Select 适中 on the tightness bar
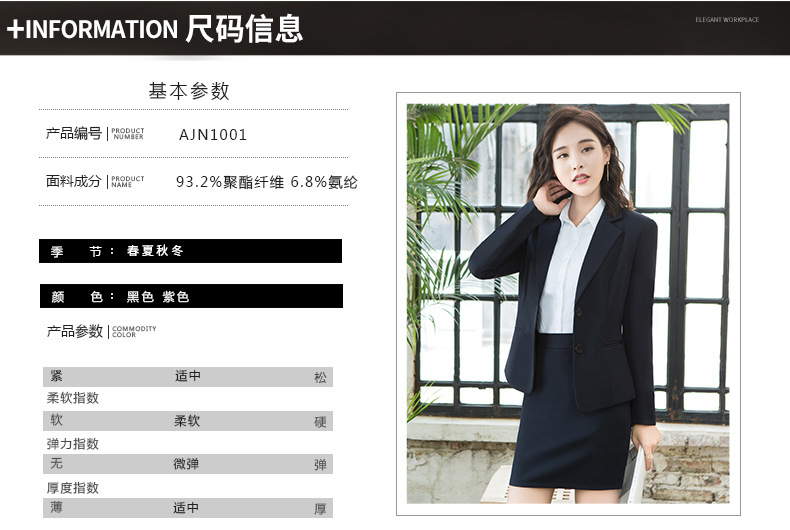The height and width of the screenshot is (530, 790). 187,376
